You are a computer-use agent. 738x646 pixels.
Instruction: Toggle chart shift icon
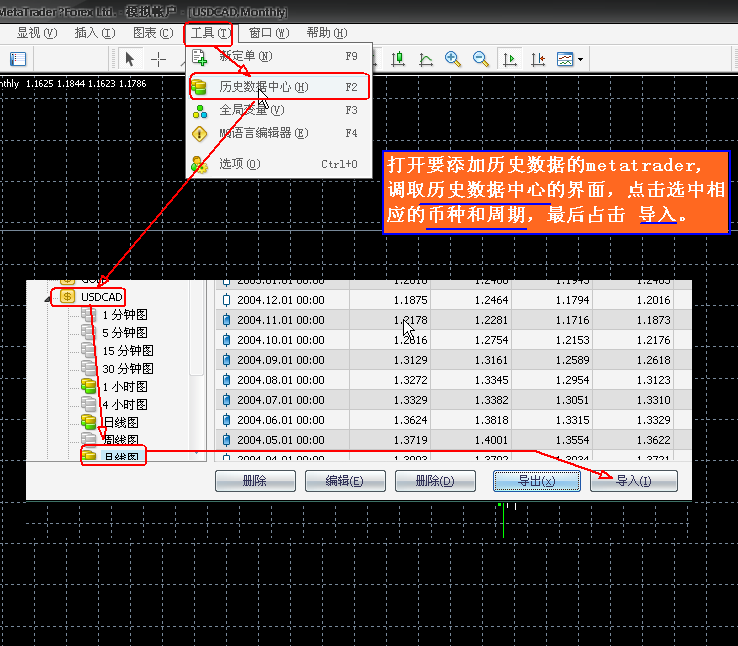click(537, 59)
